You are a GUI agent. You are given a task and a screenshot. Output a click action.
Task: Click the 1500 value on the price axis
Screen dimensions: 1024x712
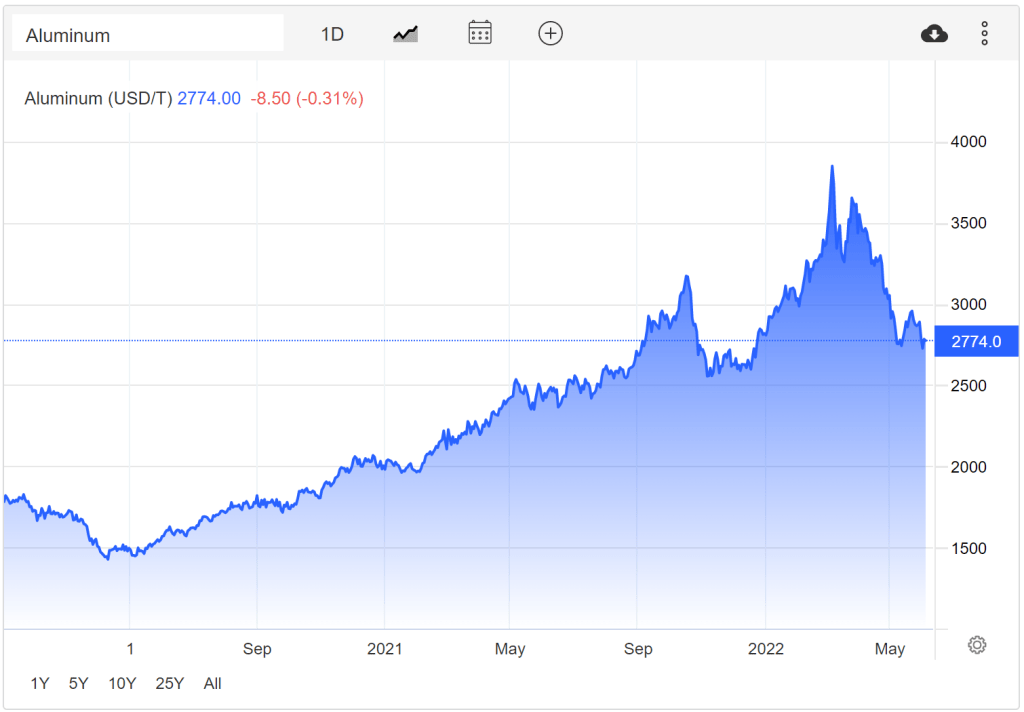pyautogui.click(x=967, y=549)
